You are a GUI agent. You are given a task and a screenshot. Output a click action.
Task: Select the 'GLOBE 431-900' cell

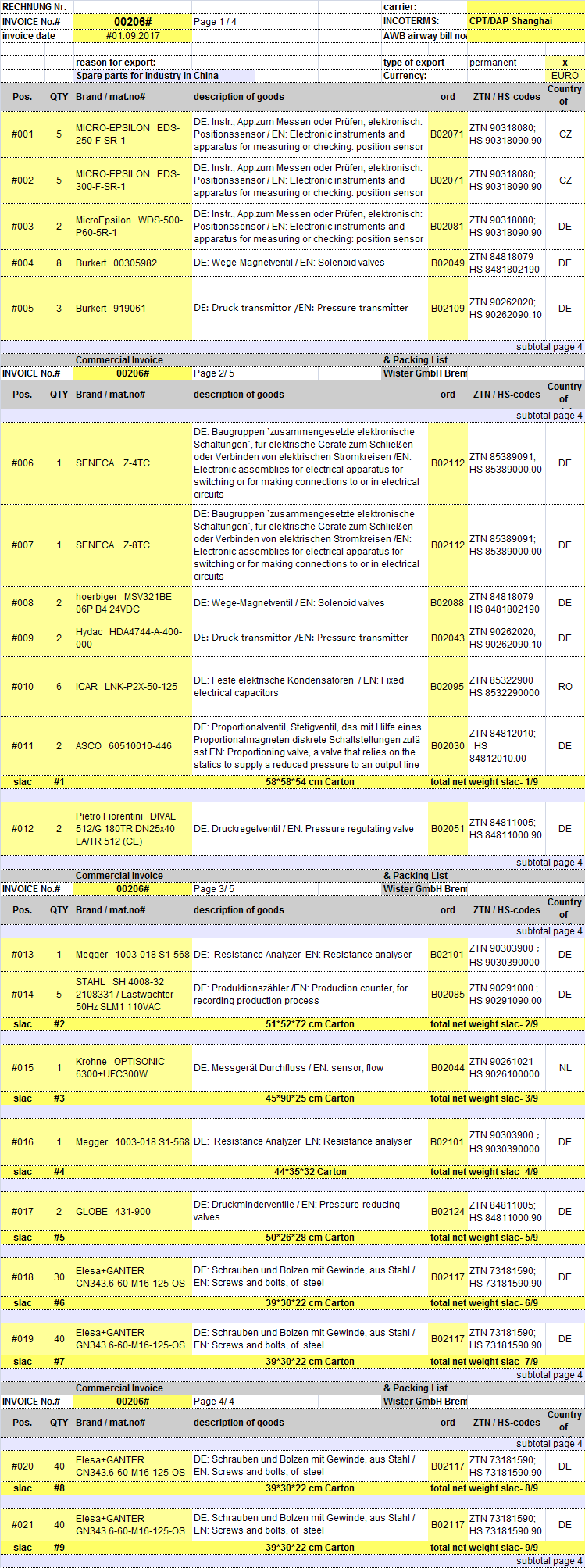coord(133,1212)
